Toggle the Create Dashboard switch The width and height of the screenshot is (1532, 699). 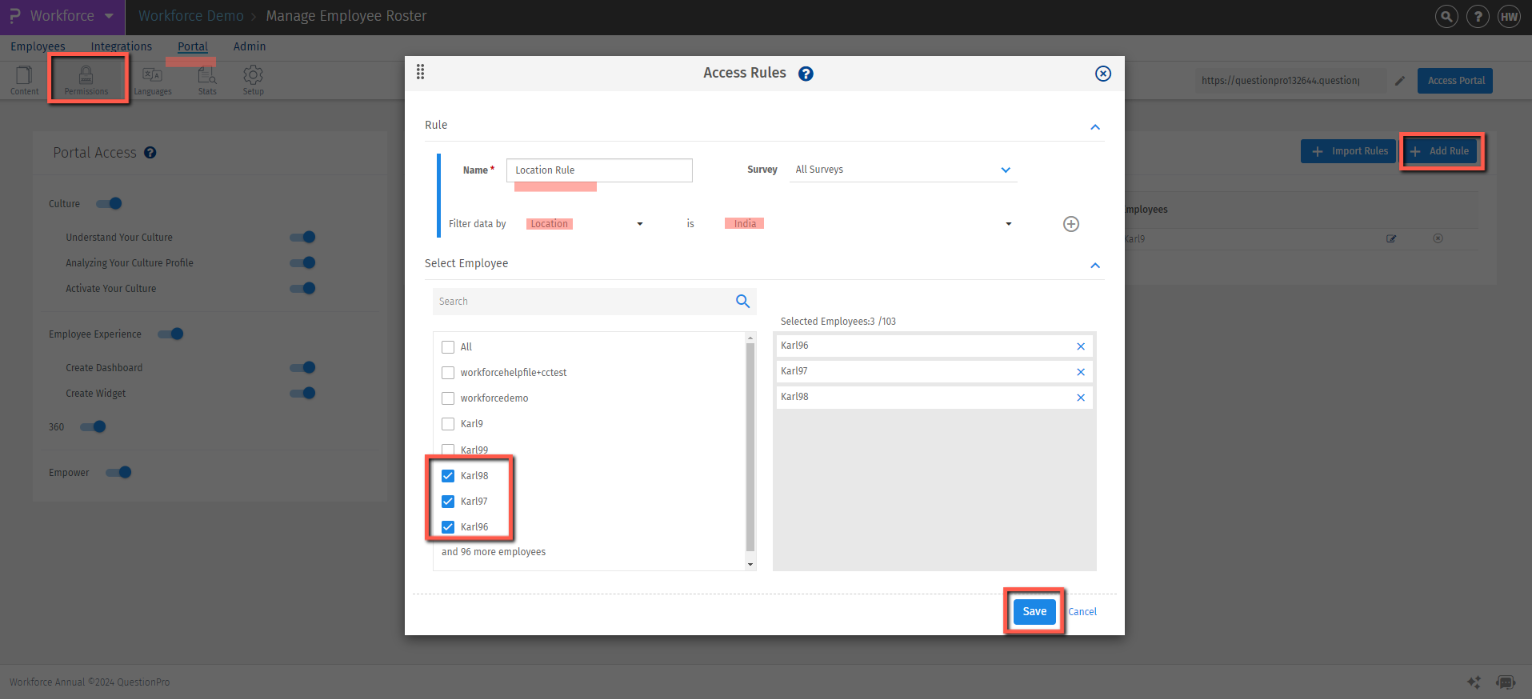pyautogui.click(x=302, y=368)
